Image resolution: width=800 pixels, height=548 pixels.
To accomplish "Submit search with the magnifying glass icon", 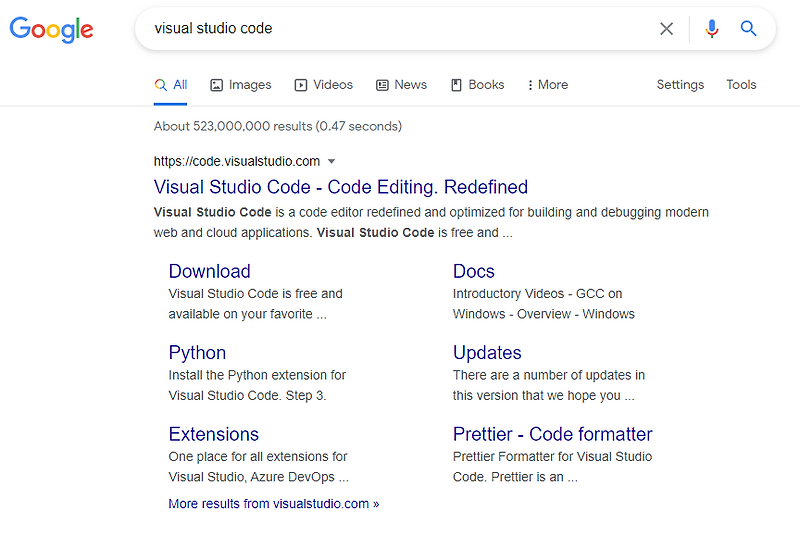I will click(x=748, y=29).
